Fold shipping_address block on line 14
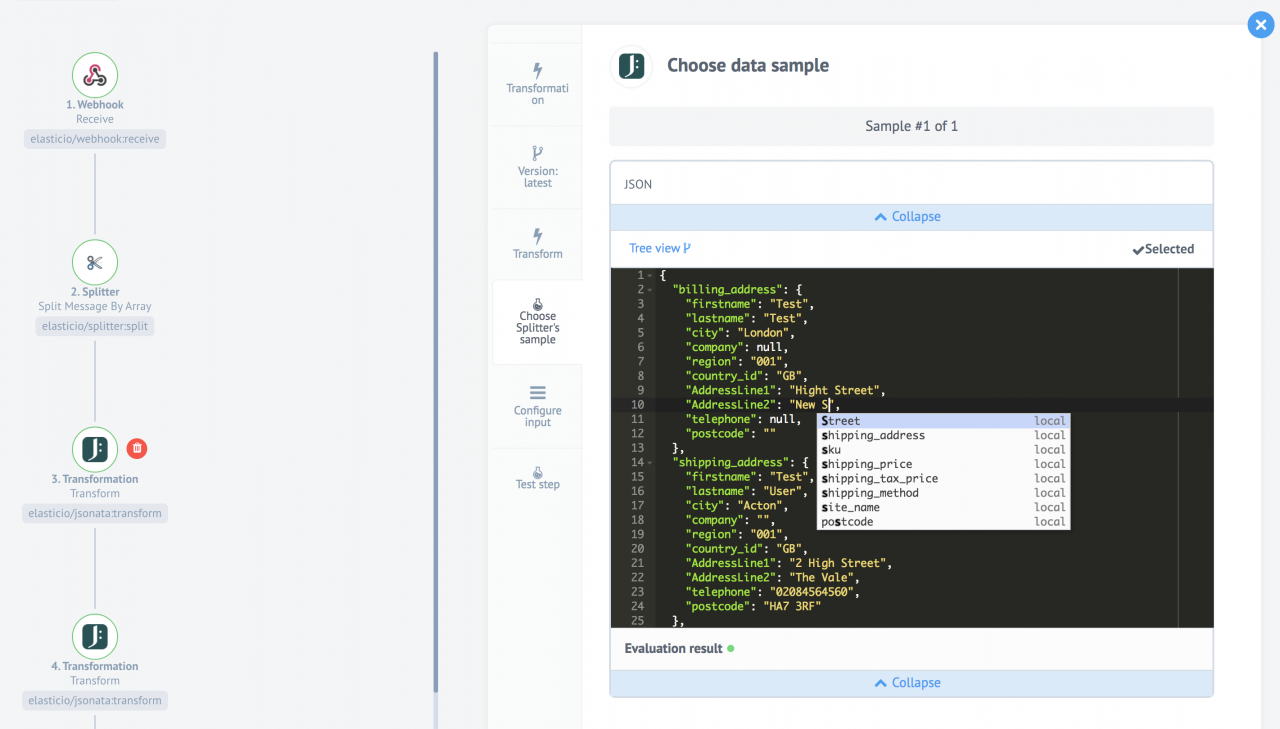 pyautogui.click(x=650, y=463)
